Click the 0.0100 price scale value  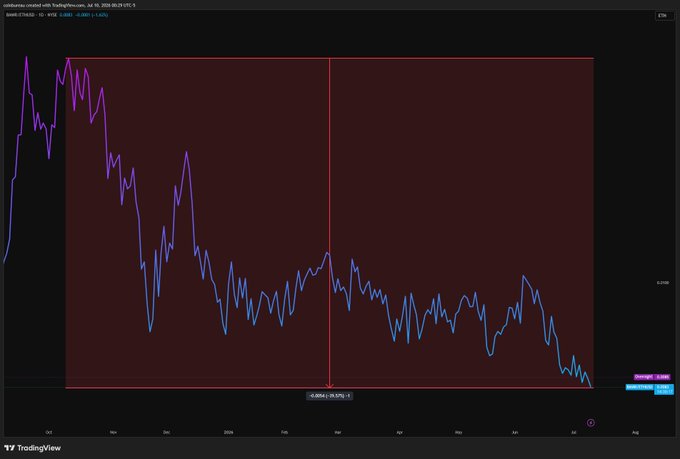pos(663,282)
